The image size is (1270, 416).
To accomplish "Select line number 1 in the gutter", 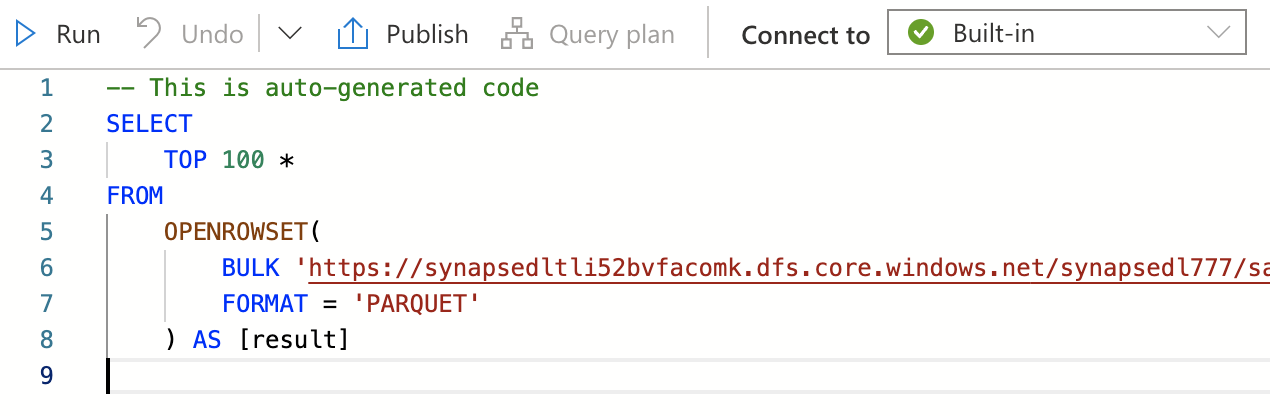I will pyautogui.click(x=46, y=88).
